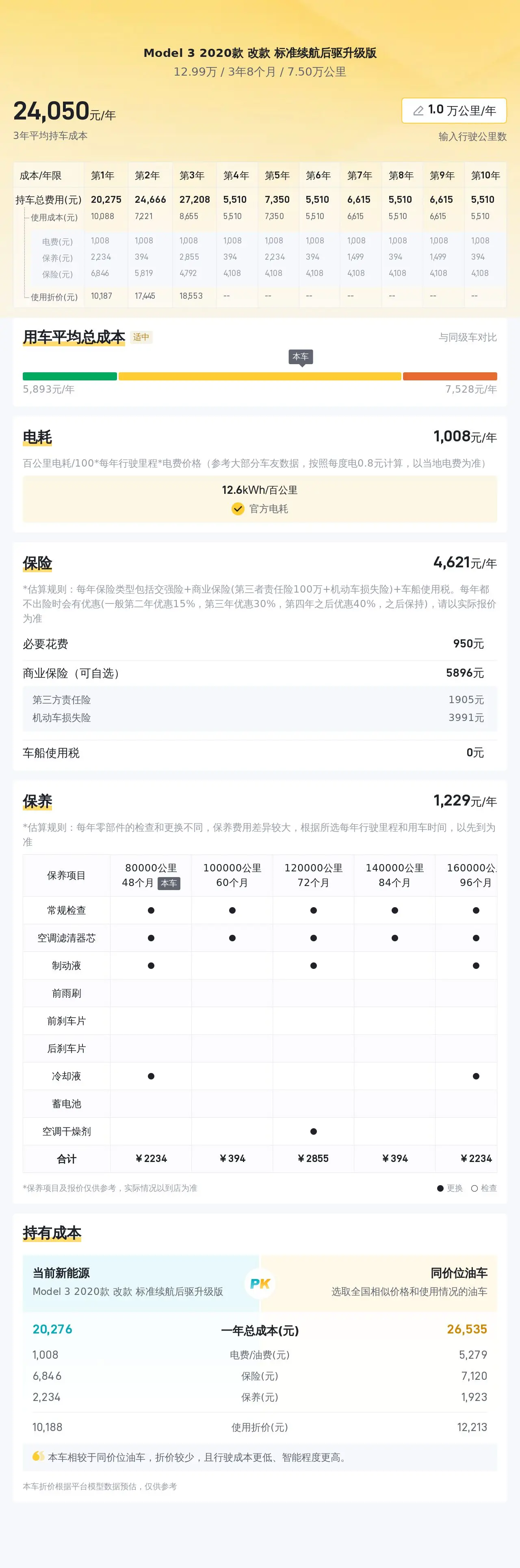Click the vehicle title Model 3 2020款

[260, 53]
